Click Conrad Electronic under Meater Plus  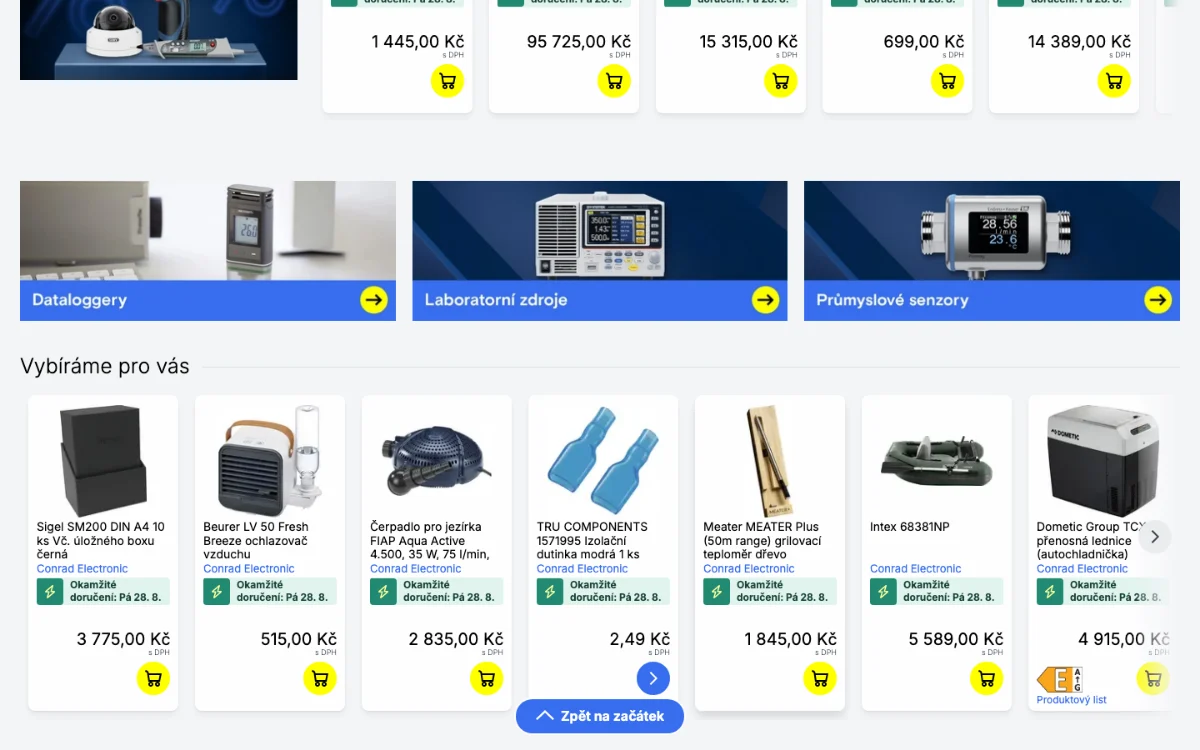(x=749, y=569)
